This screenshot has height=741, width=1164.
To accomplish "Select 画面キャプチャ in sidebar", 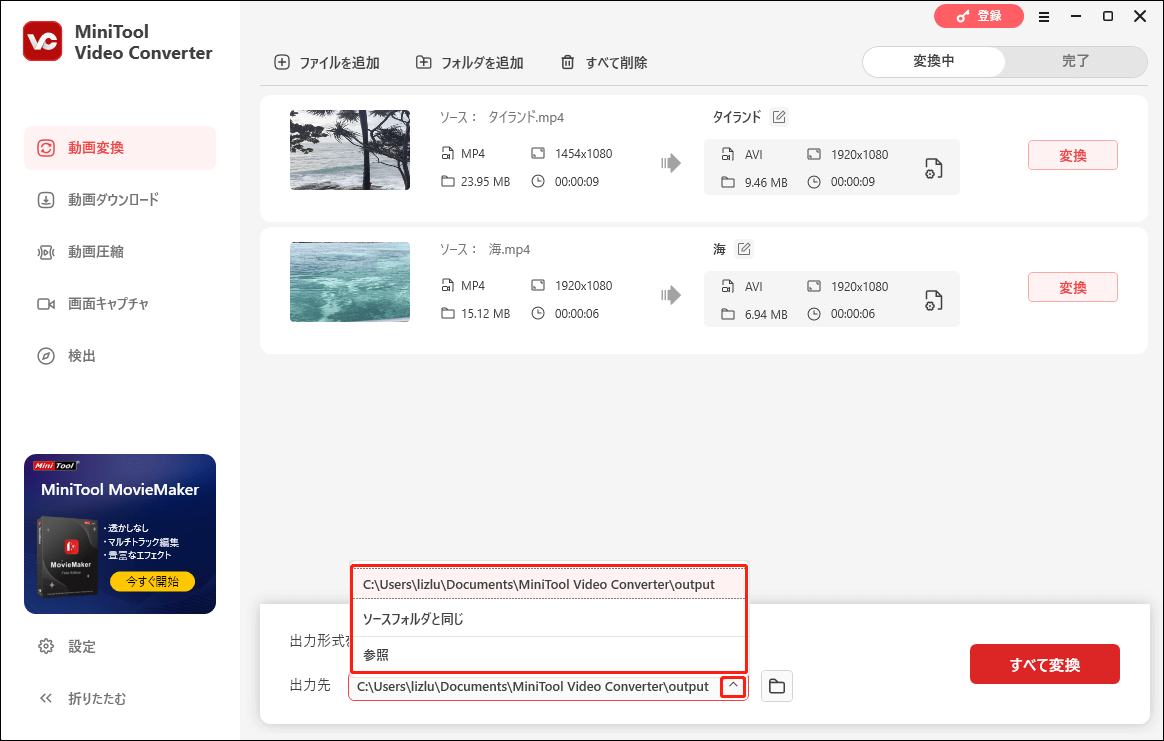I will point(93,304).
